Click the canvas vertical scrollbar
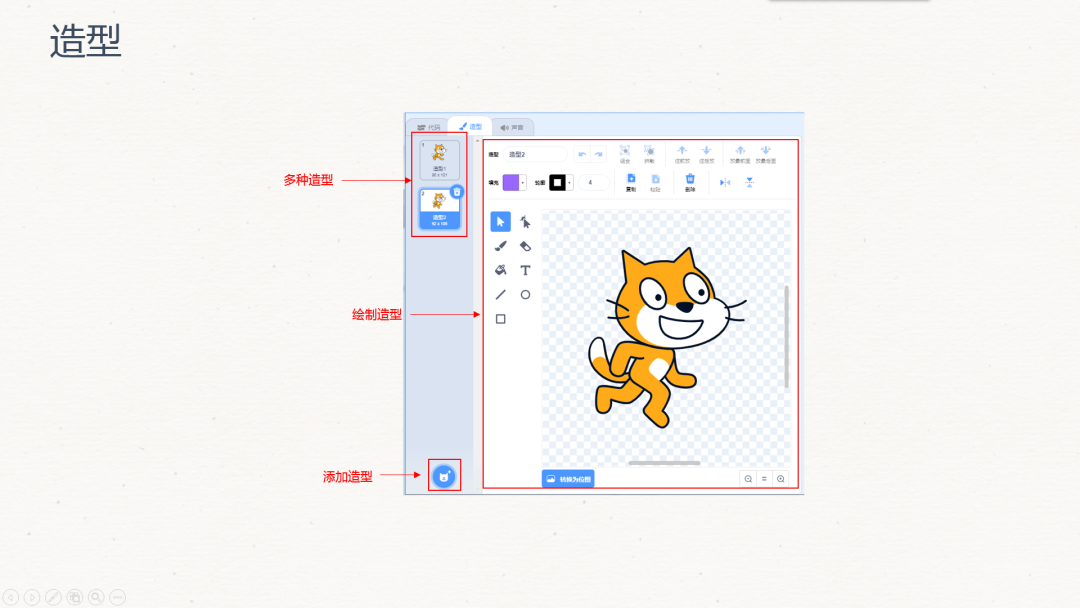1080x608 pixels. pyautogui.click(x=786, y=337)
